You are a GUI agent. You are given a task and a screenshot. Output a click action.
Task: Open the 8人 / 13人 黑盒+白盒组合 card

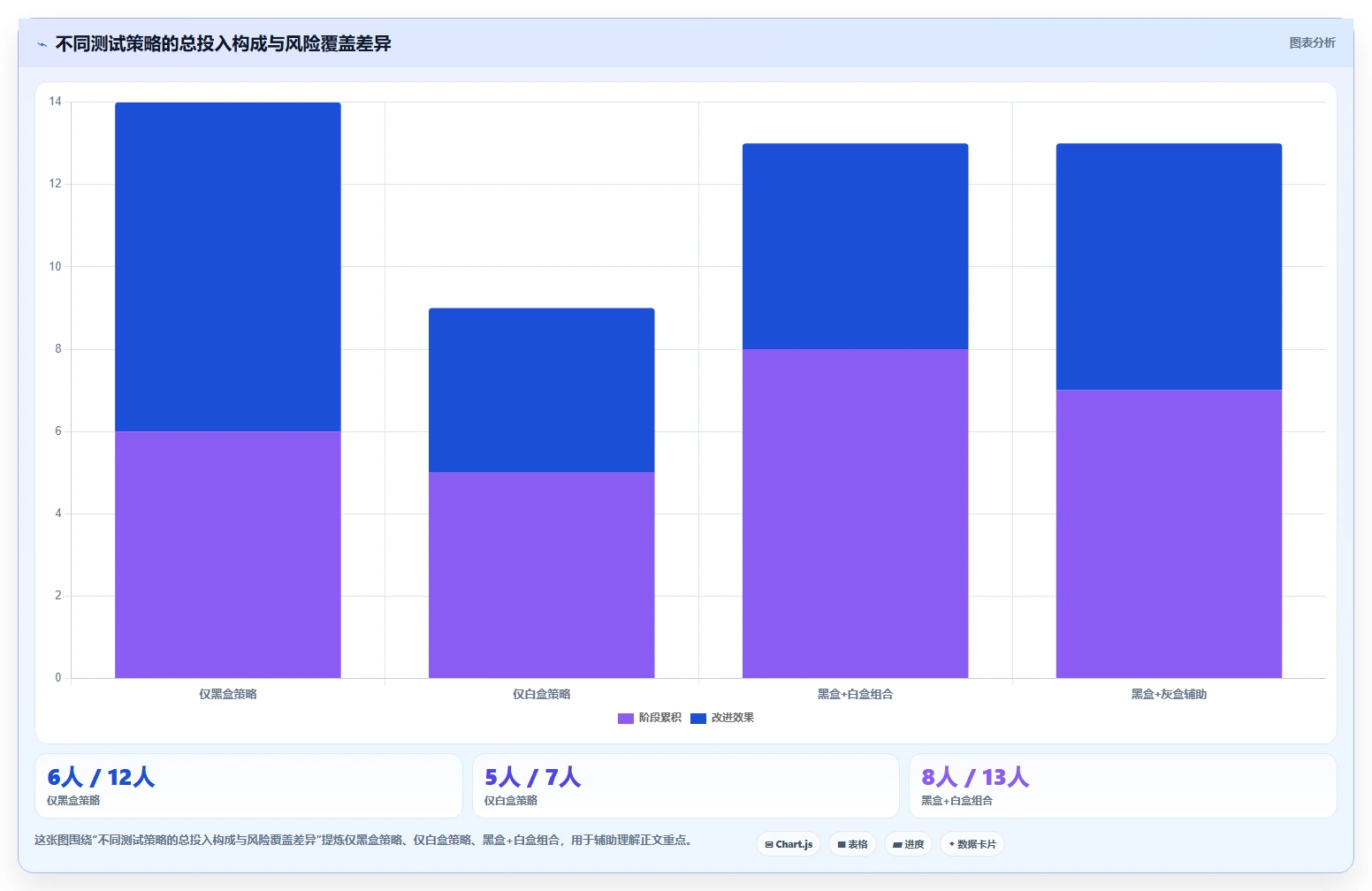pos(1123,786)
